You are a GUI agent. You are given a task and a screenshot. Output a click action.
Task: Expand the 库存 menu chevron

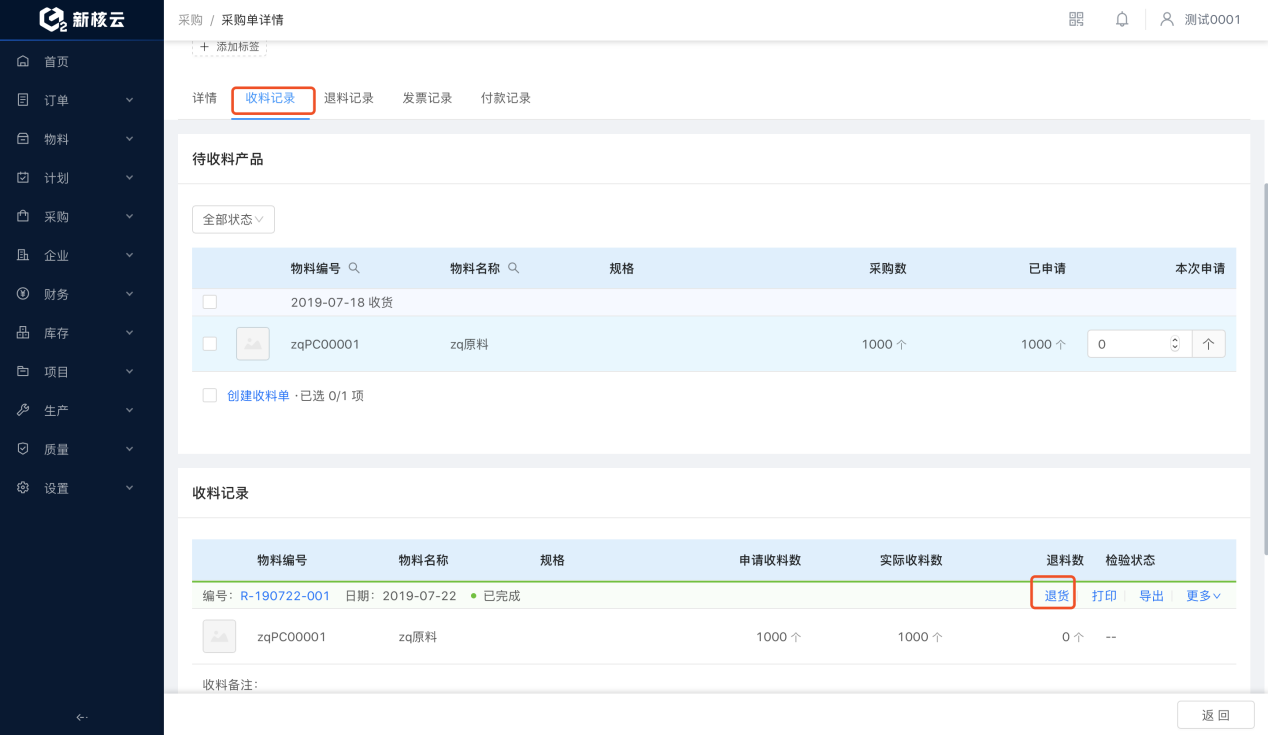[130, 333]
